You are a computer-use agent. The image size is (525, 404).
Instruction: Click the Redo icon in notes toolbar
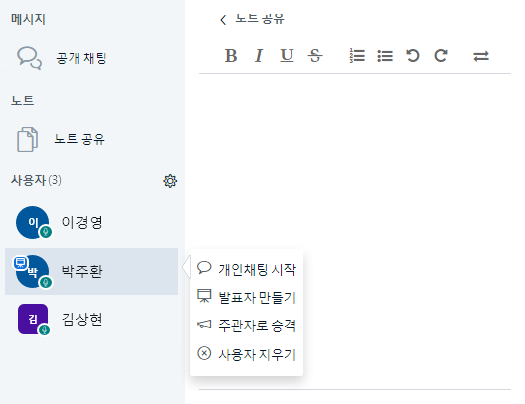tap(441, 56)
